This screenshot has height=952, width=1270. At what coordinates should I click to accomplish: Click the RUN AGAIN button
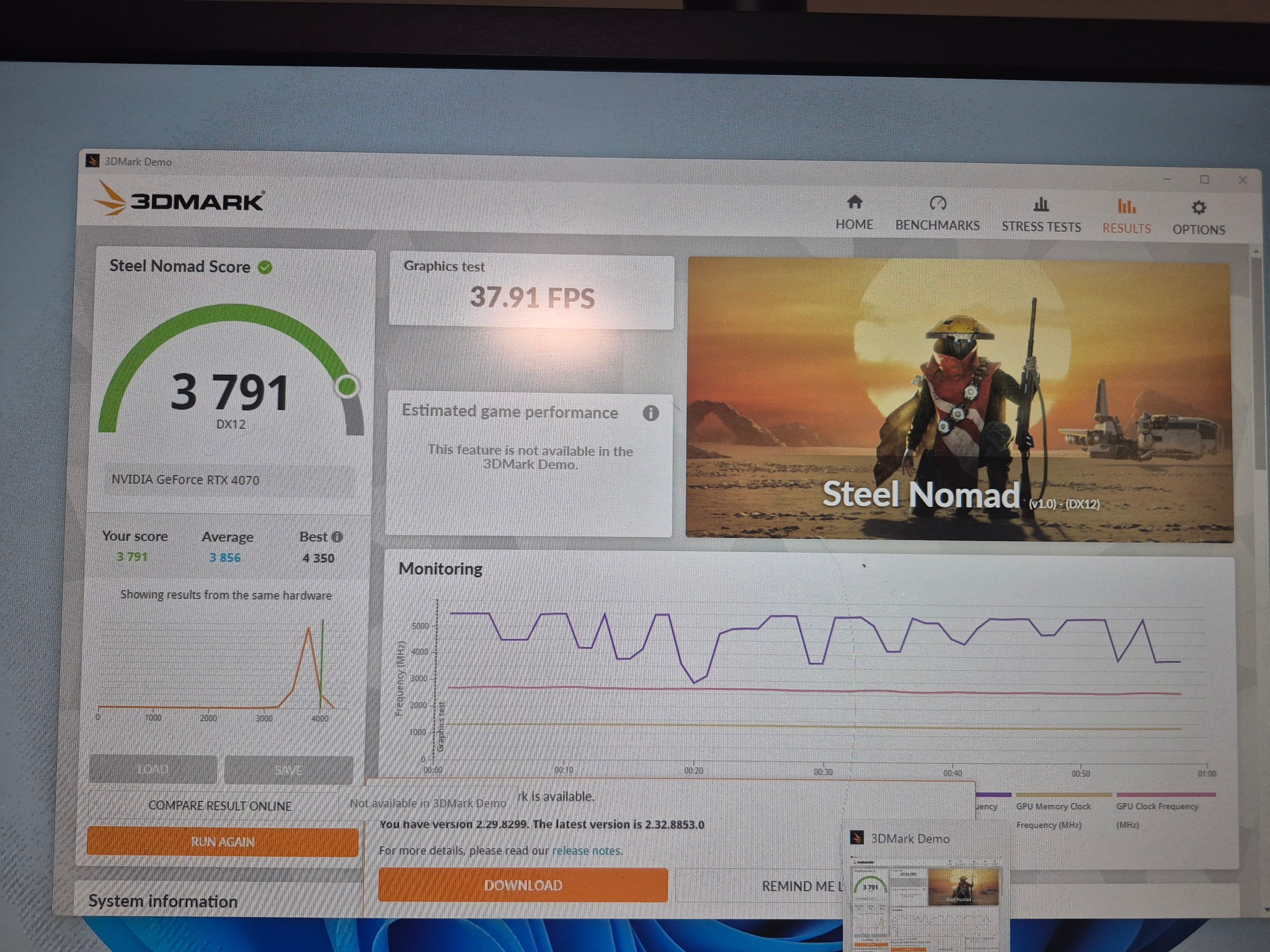pyautogui.click(x=223, y=842)
